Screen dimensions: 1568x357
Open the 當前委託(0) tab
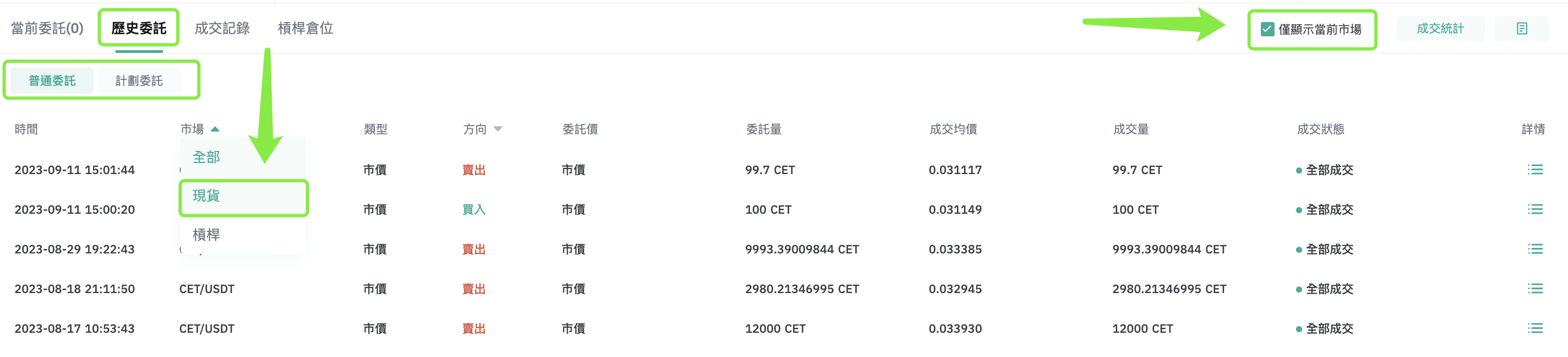(47, 29)
